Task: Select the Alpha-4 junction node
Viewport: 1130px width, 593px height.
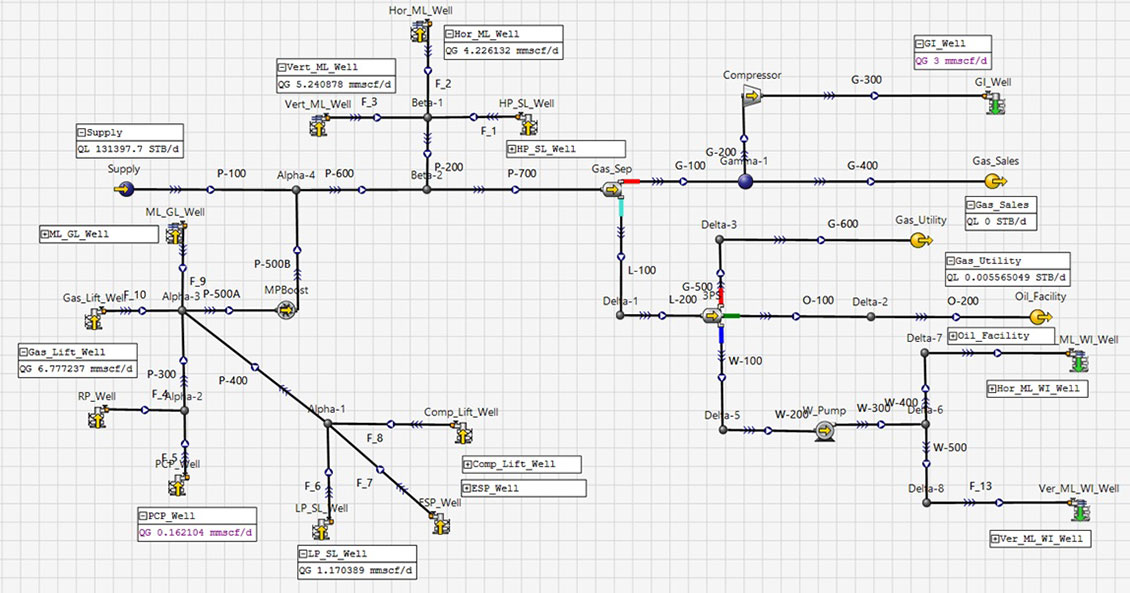Action: [296, 188]
